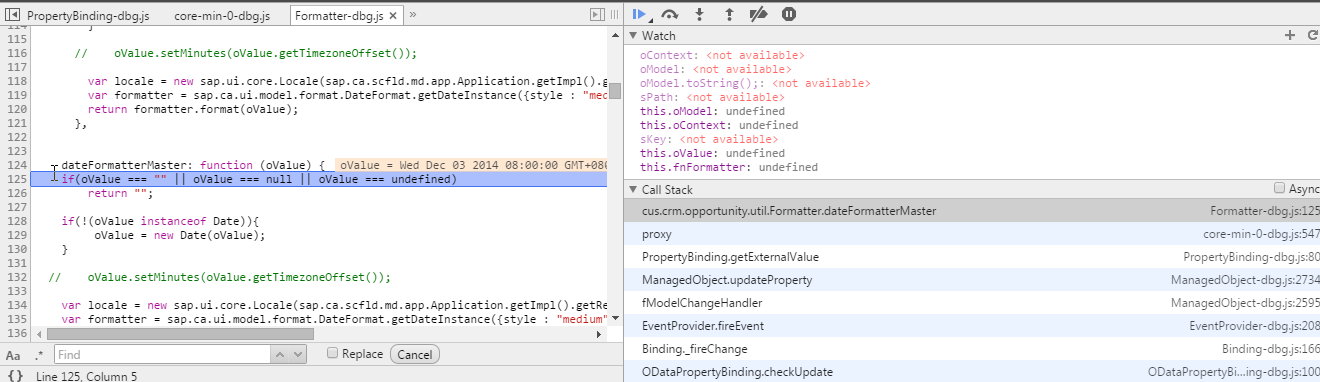Click horizontal scrollbar right arrow

pyautogui.click(x=600, y=334)
